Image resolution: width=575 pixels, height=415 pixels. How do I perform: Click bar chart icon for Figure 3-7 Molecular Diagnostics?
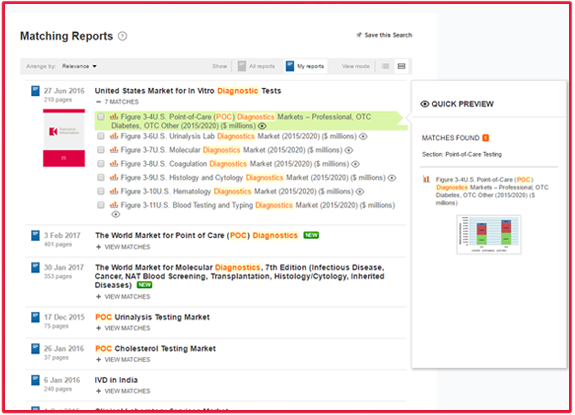114,150
